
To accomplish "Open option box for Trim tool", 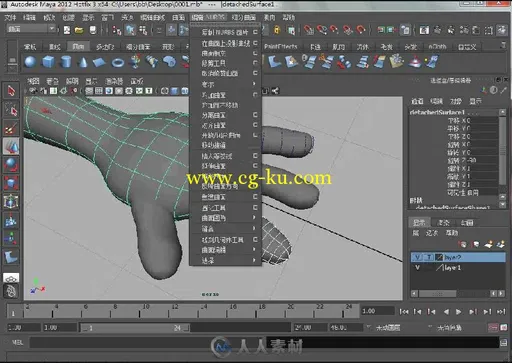I will [x=255, y=63].
